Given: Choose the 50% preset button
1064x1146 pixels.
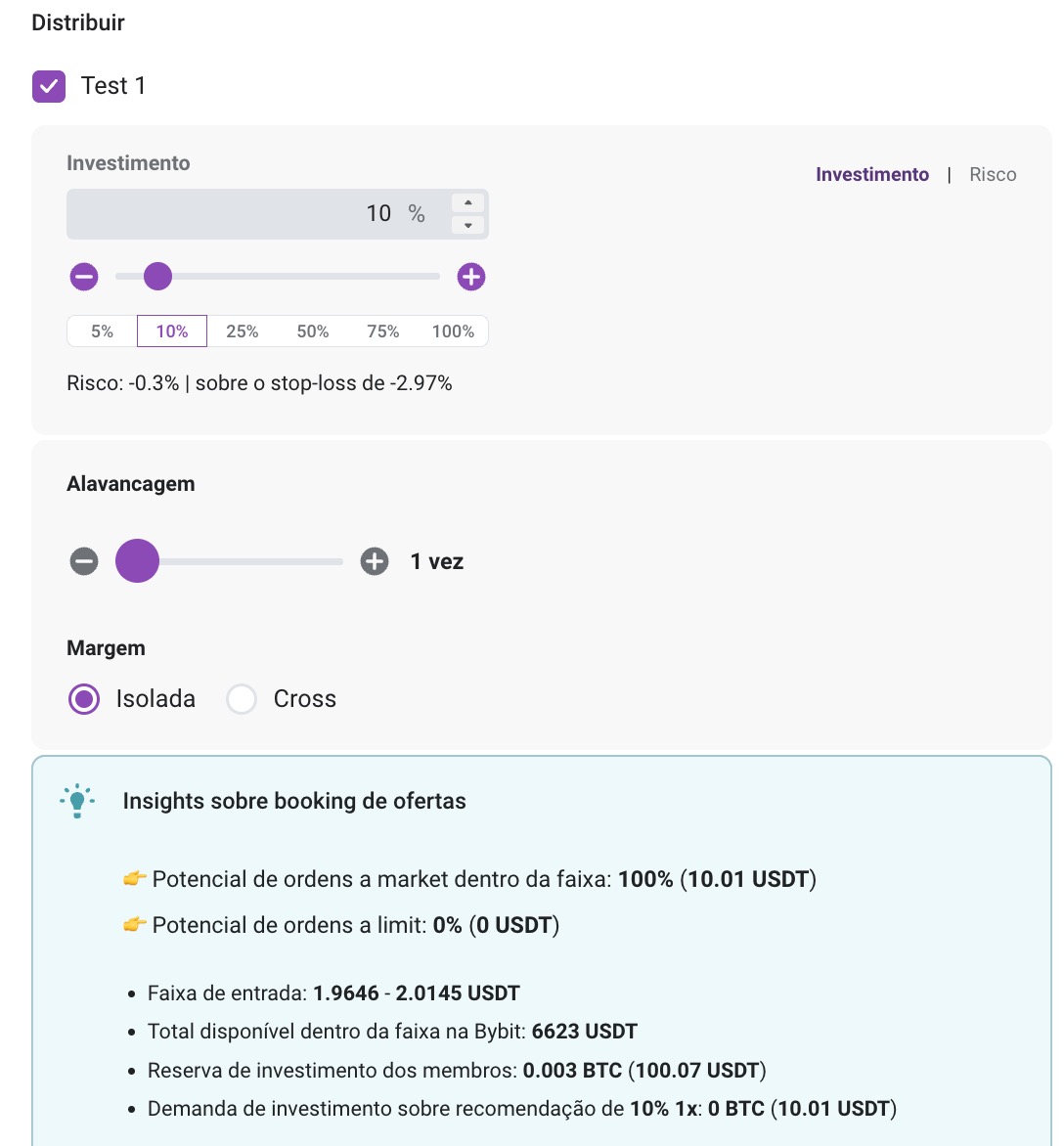Looking at the screenshot, I should point(313,331).
